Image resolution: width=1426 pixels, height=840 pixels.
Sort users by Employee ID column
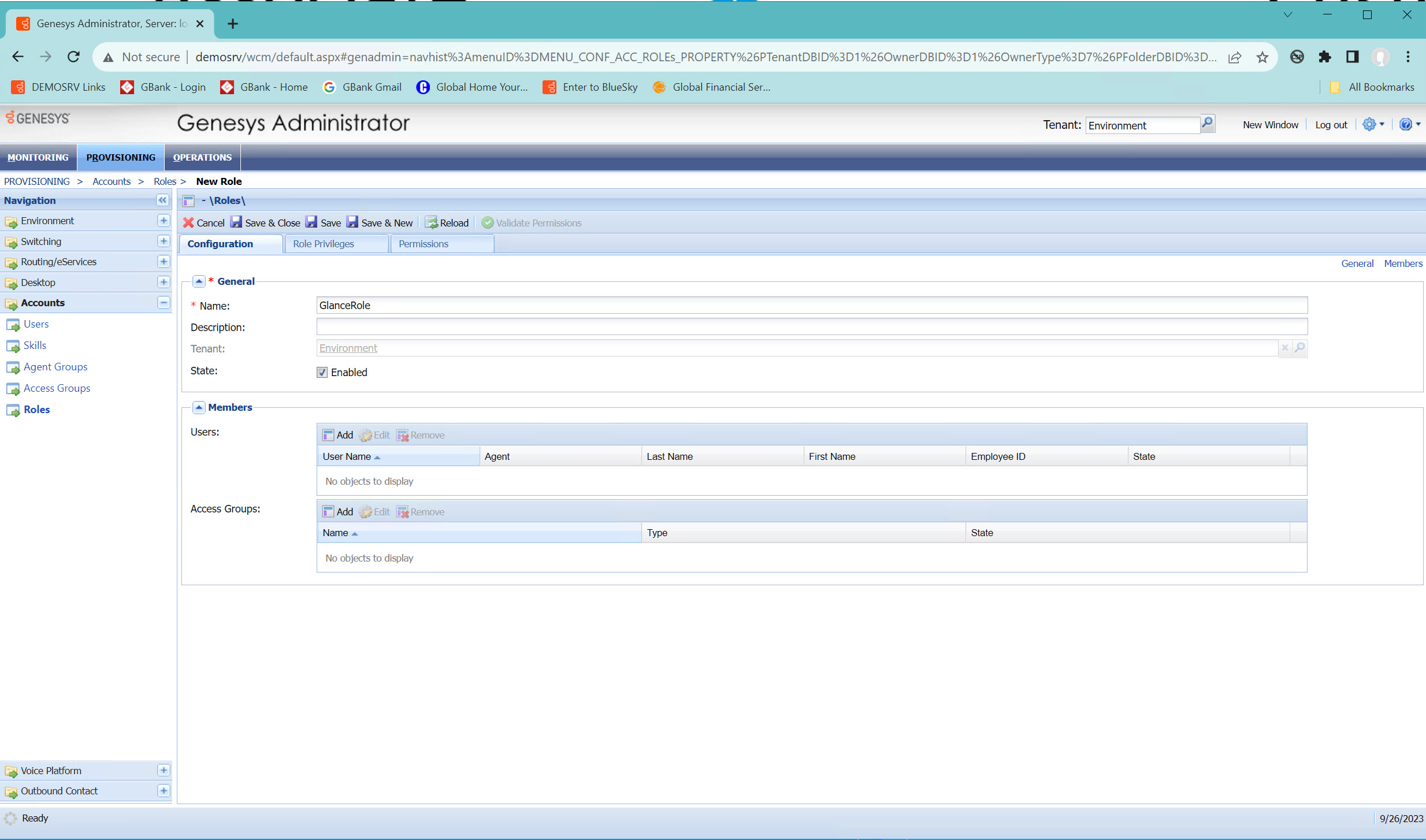[1046, 456]
